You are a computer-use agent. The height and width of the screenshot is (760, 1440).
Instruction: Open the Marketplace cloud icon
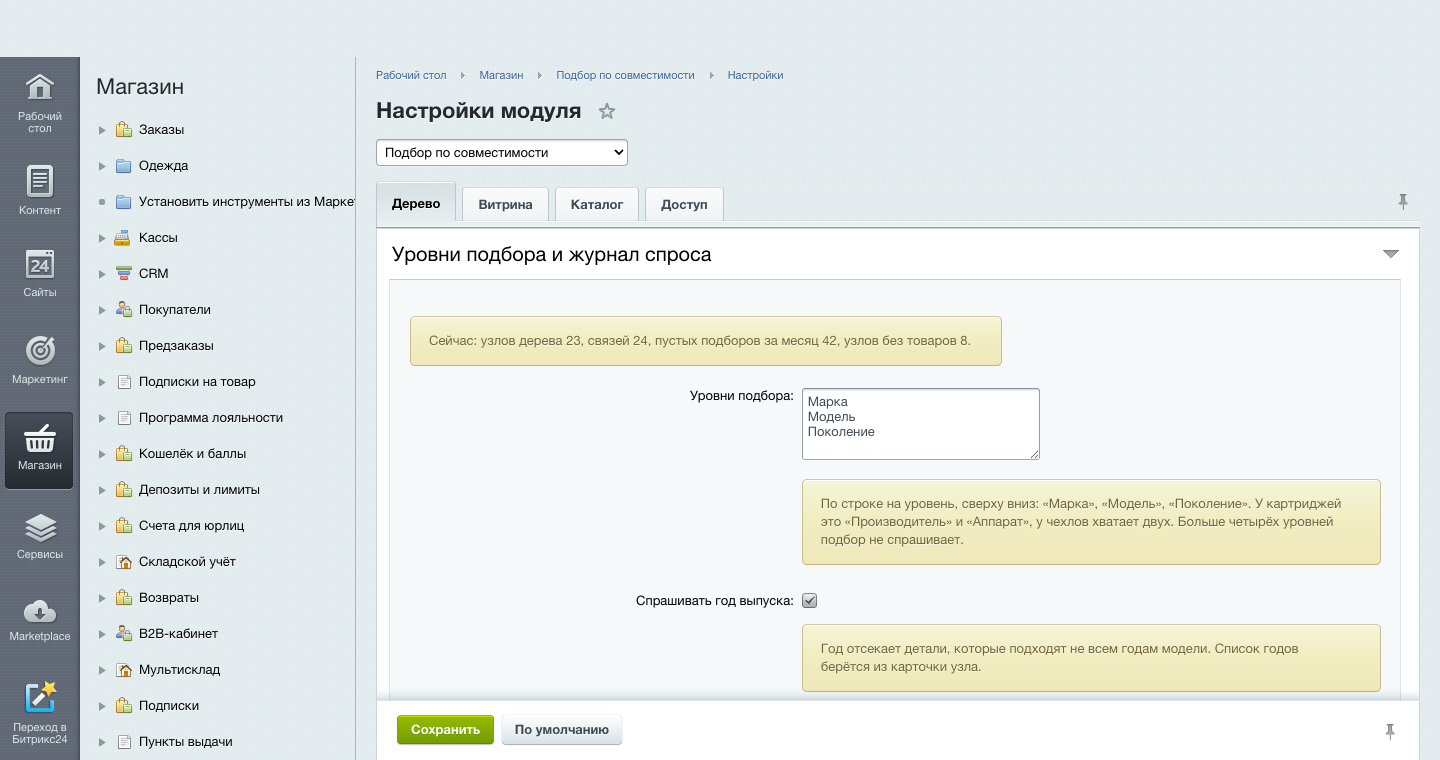39,611
